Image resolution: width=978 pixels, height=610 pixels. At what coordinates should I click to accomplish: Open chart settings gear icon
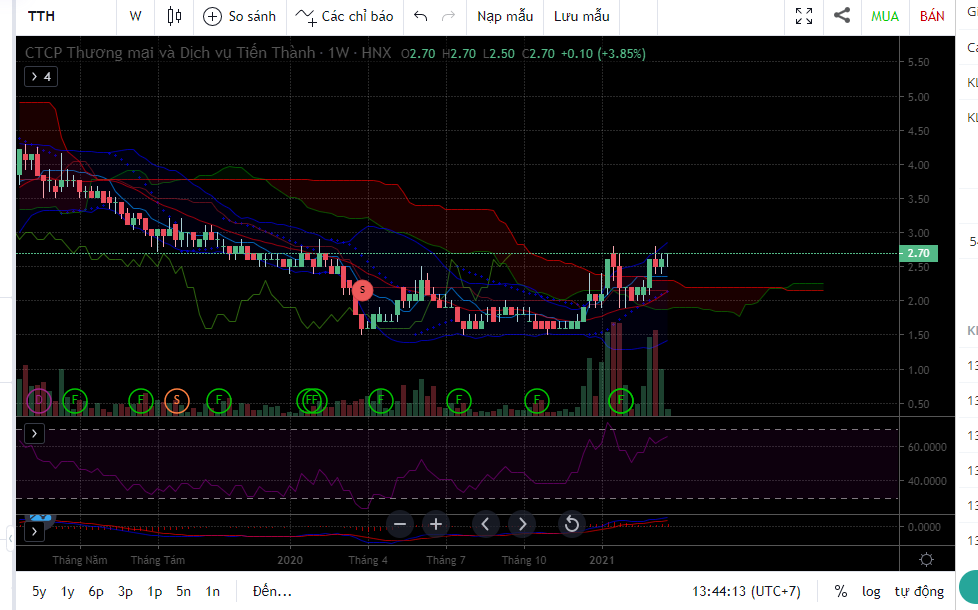tap(927, 560)
